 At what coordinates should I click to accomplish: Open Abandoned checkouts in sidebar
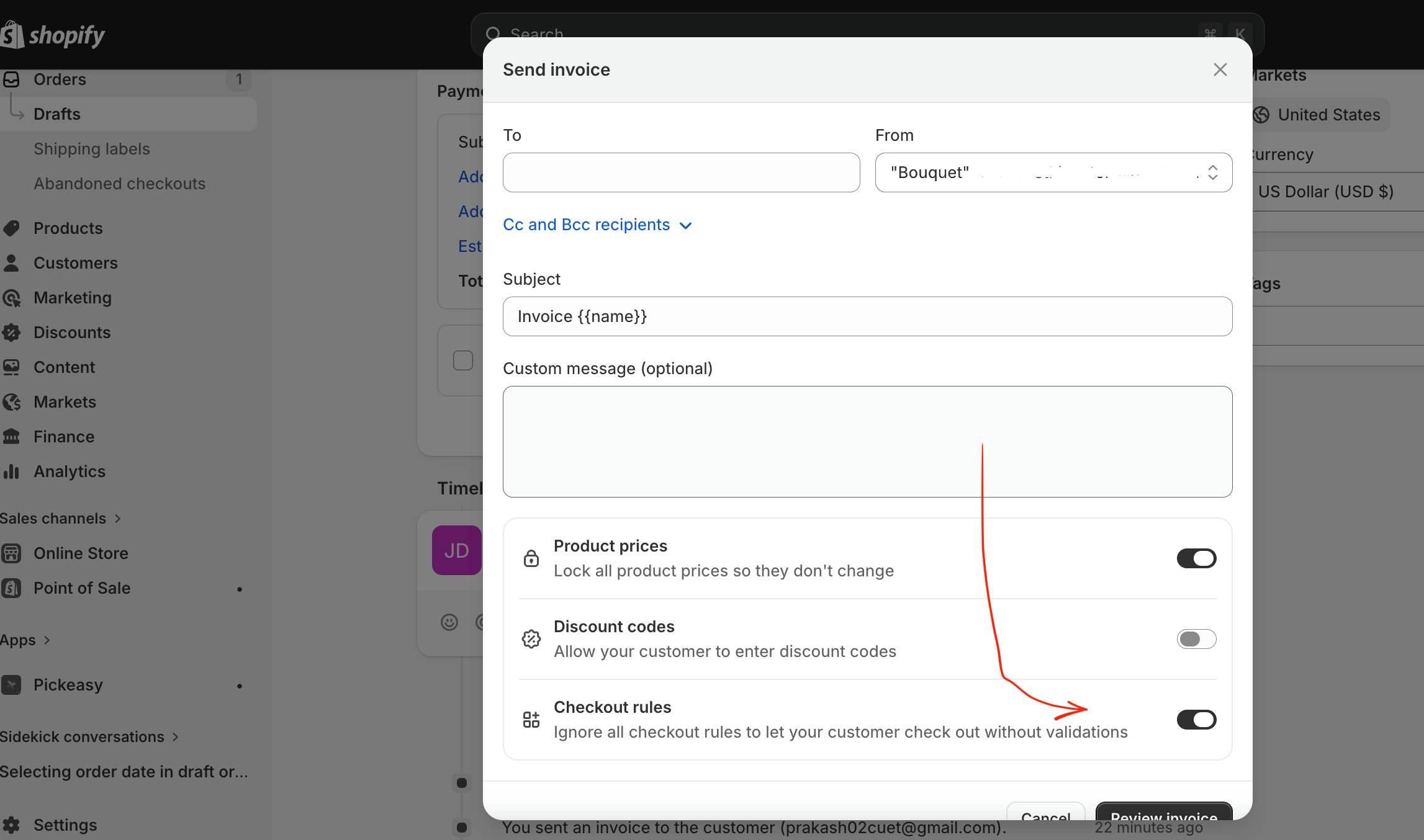click(x=119, y=184)
